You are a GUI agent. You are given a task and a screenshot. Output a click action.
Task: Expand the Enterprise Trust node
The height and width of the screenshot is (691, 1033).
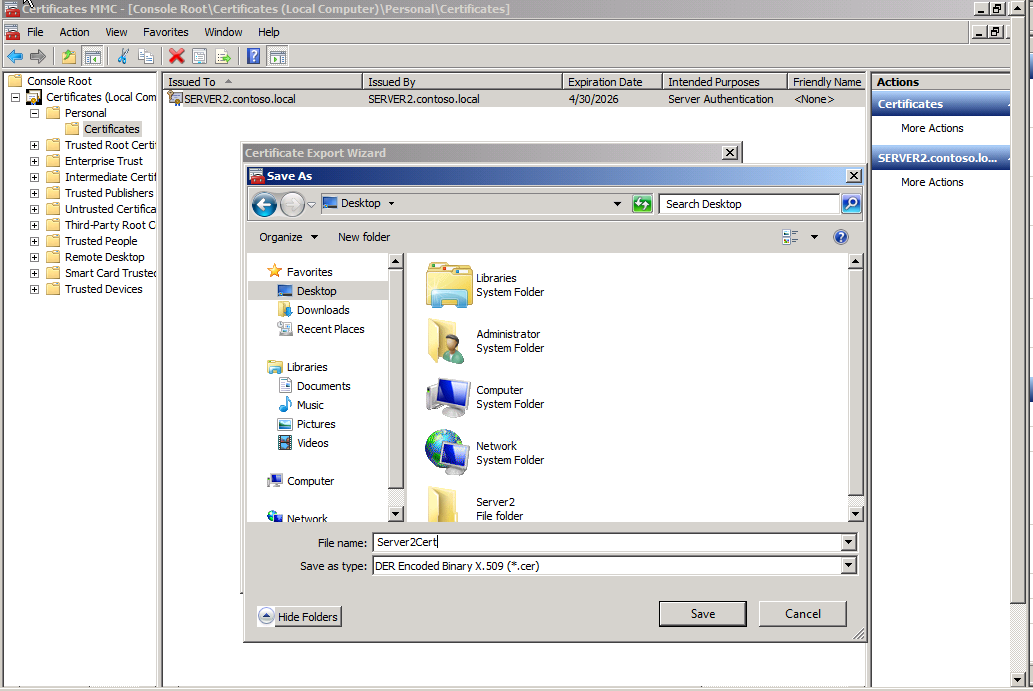[x=34, y=161]
